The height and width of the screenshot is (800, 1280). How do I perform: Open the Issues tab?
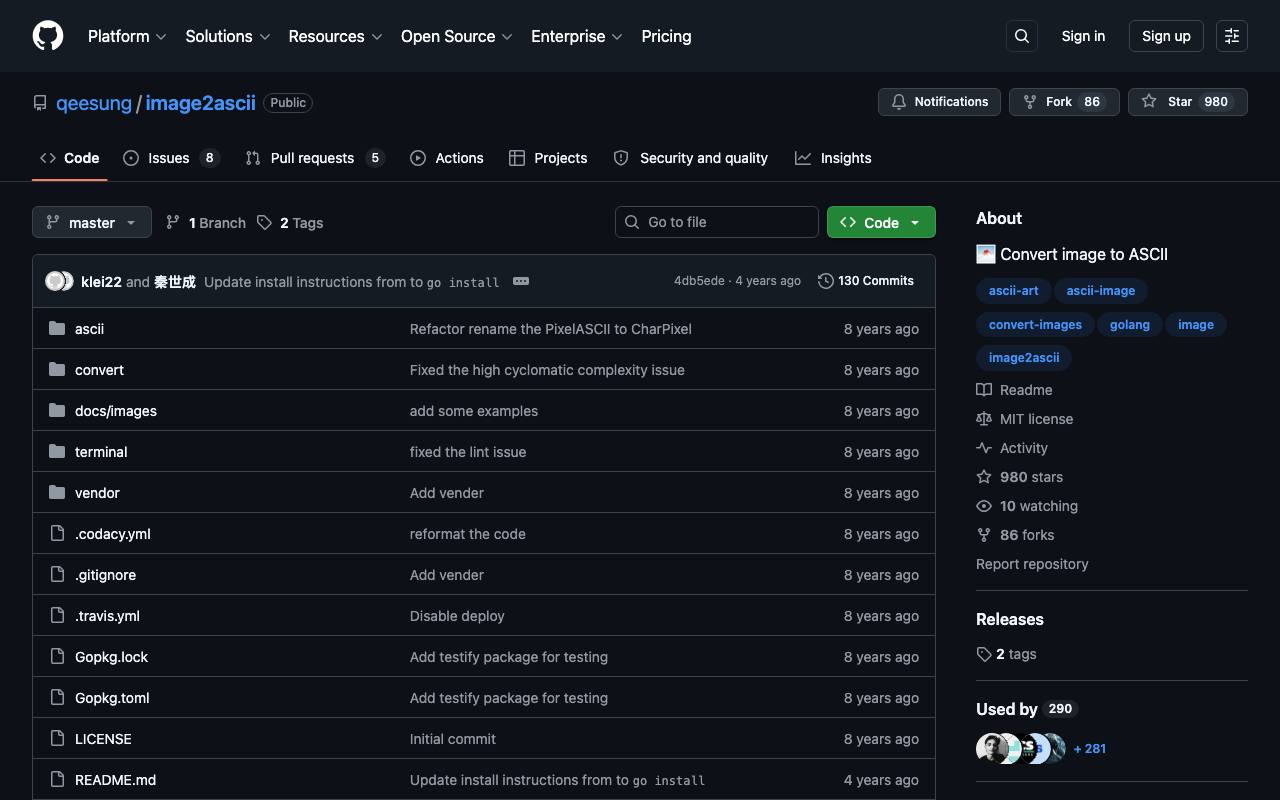click(171, 158)
